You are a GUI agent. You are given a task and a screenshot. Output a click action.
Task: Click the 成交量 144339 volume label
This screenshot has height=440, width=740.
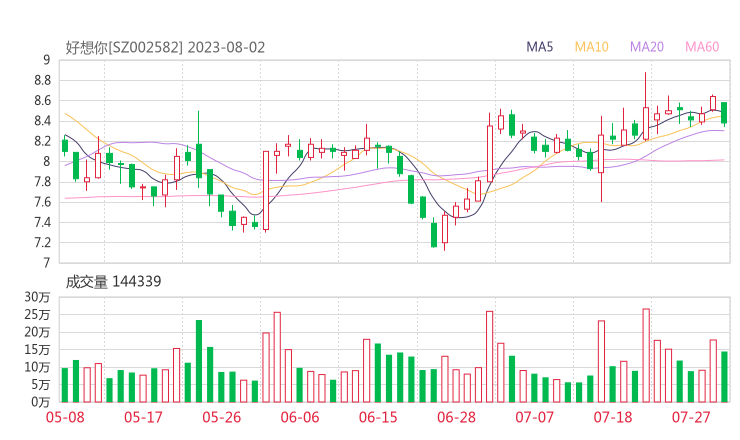113,282
